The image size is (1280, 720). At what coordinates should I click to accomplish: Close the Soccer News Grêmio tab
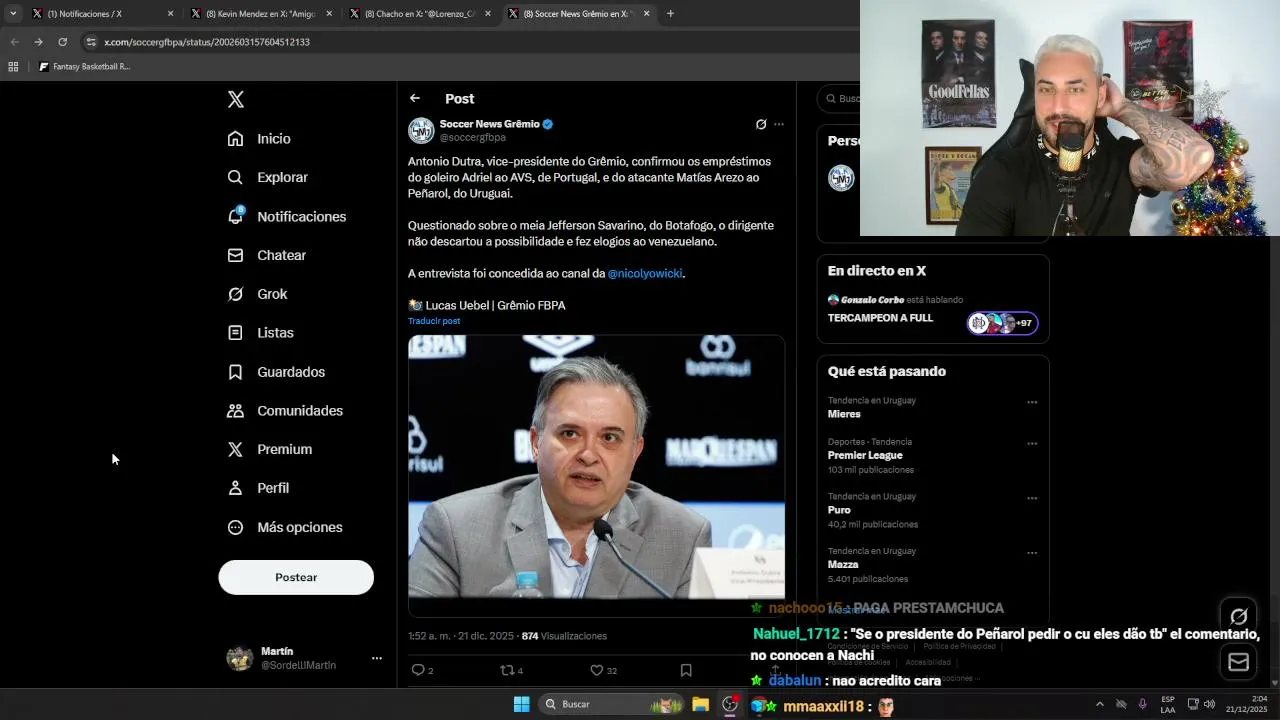(647, 14)
